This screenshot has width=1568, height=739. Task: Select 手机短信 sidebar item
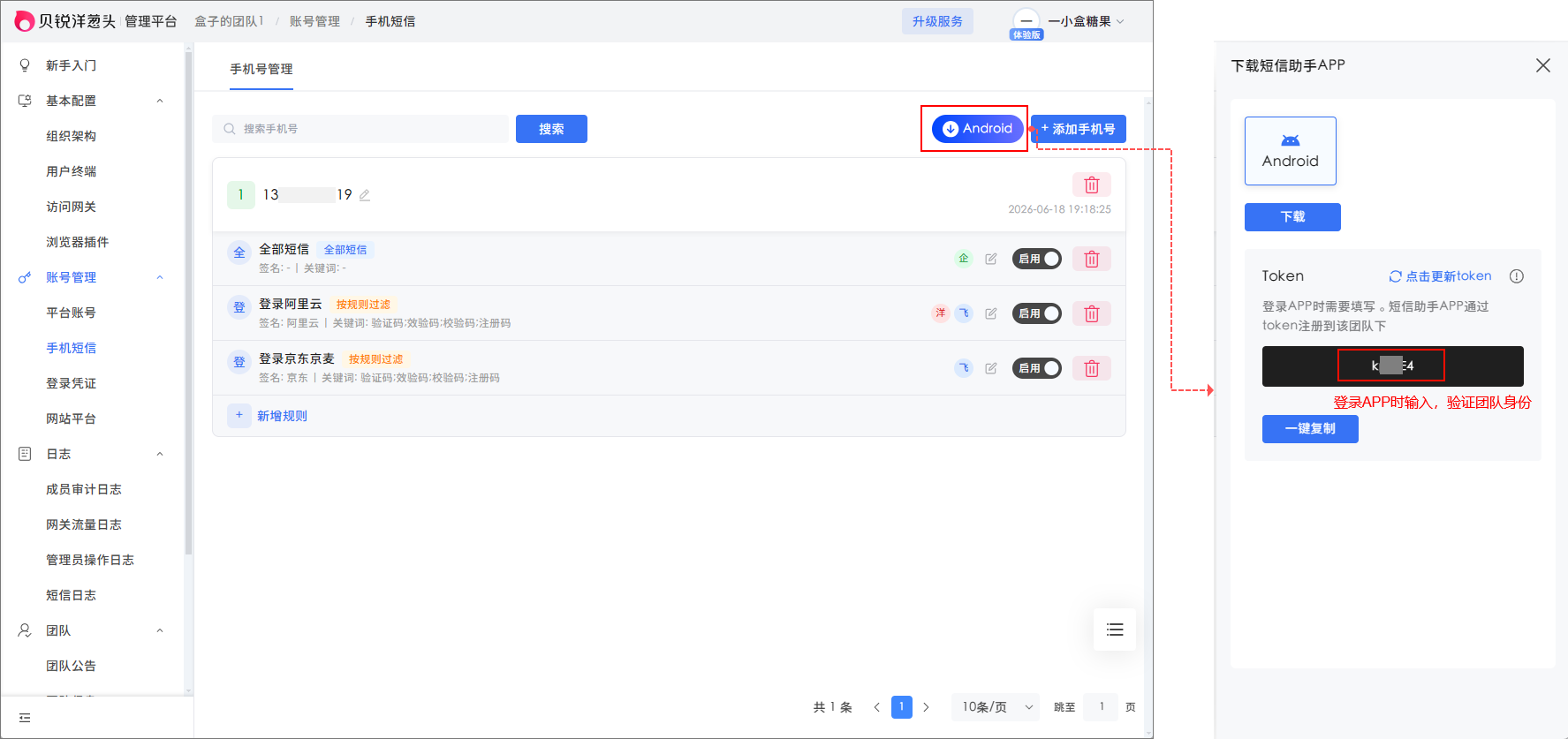(71, 348)
